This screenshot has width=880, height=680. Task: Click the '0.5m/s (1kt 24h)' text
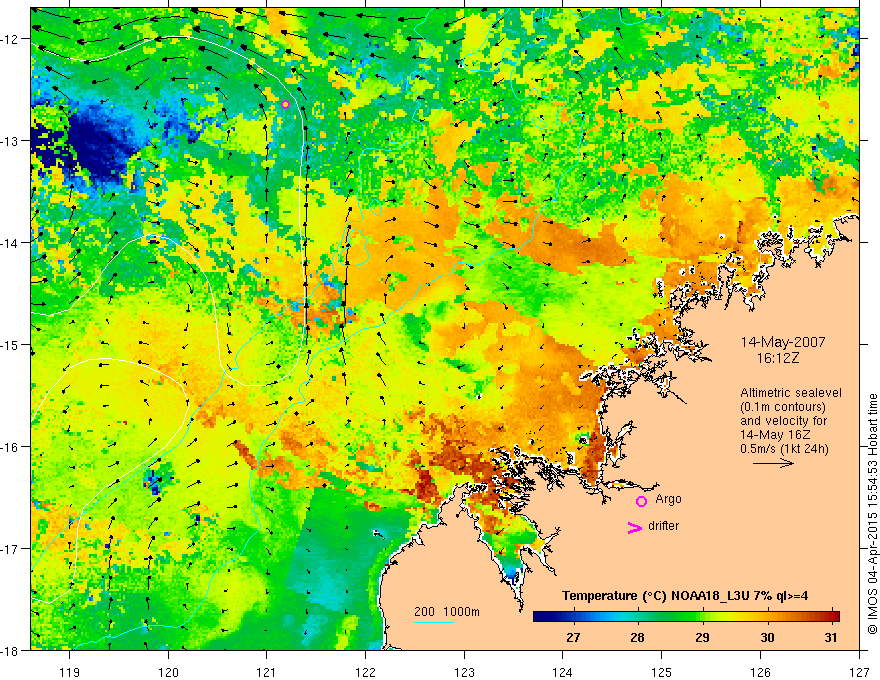pos(784,449)
